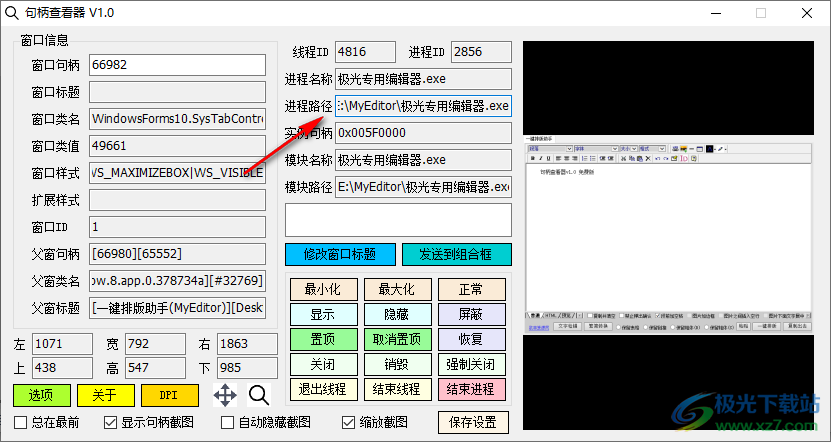Click the 上 field showing 438

[x=63, y=368]
